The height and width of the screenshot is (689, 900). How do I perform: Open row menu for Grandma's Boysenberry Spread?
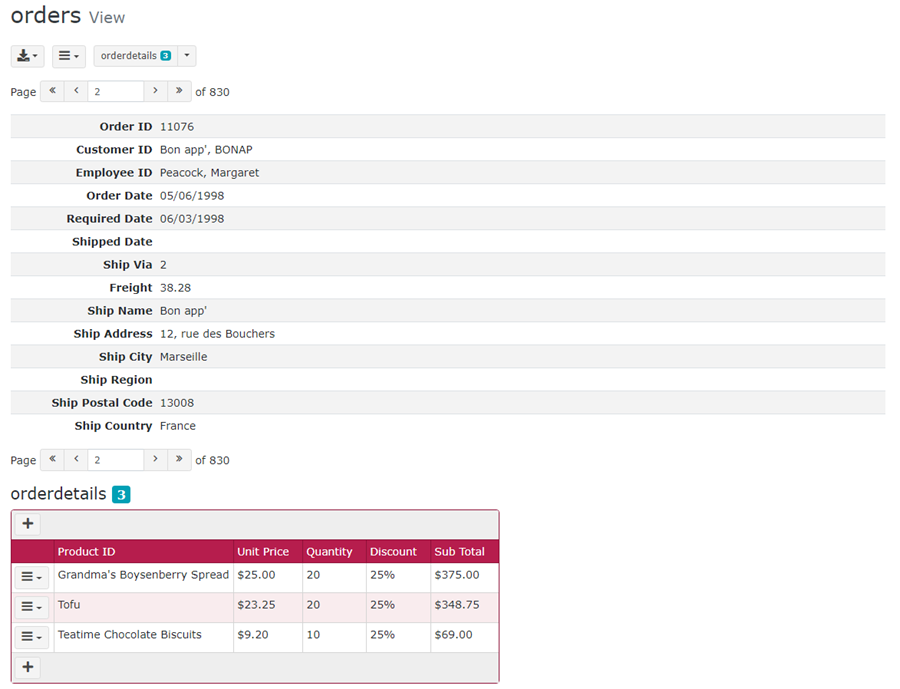point(32,578)
